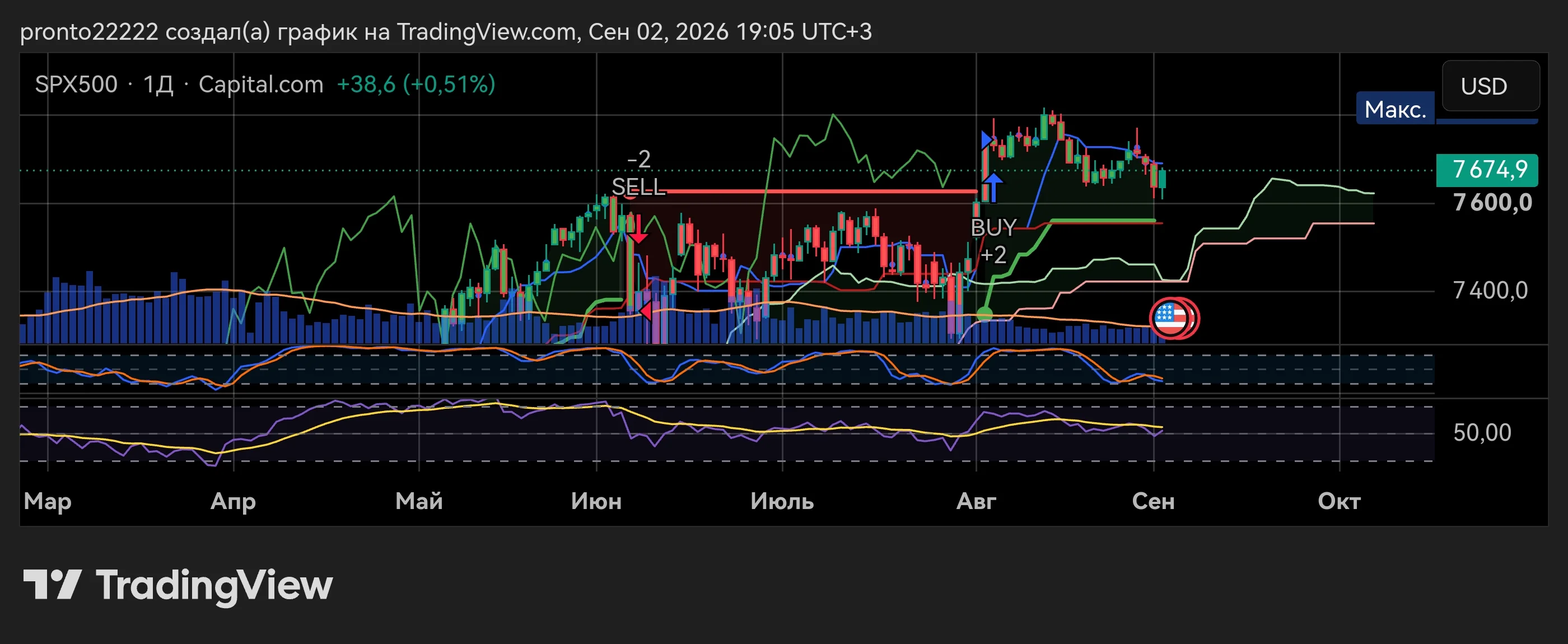Click the "Июн" month label on the time axis
The image size is (1568, 644).
[596, 501]
